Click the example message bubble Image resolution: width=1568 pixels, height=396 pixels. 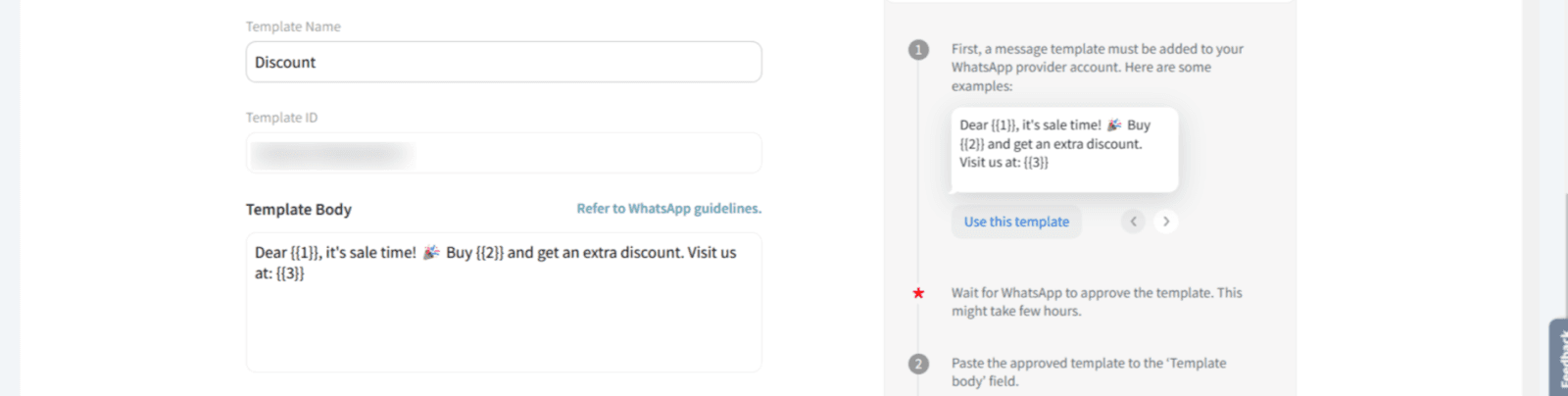tap(1064, 149)
